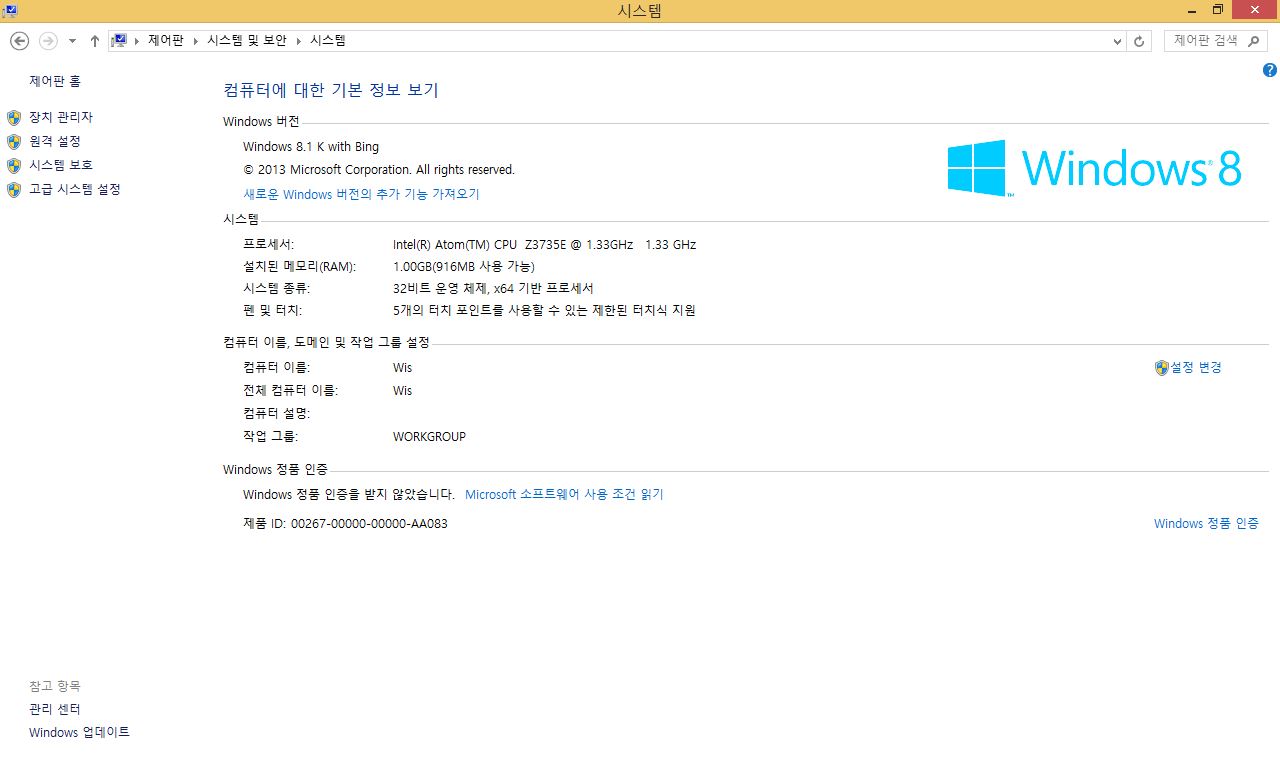Open address bar history dropdown

coord(1117,41)
